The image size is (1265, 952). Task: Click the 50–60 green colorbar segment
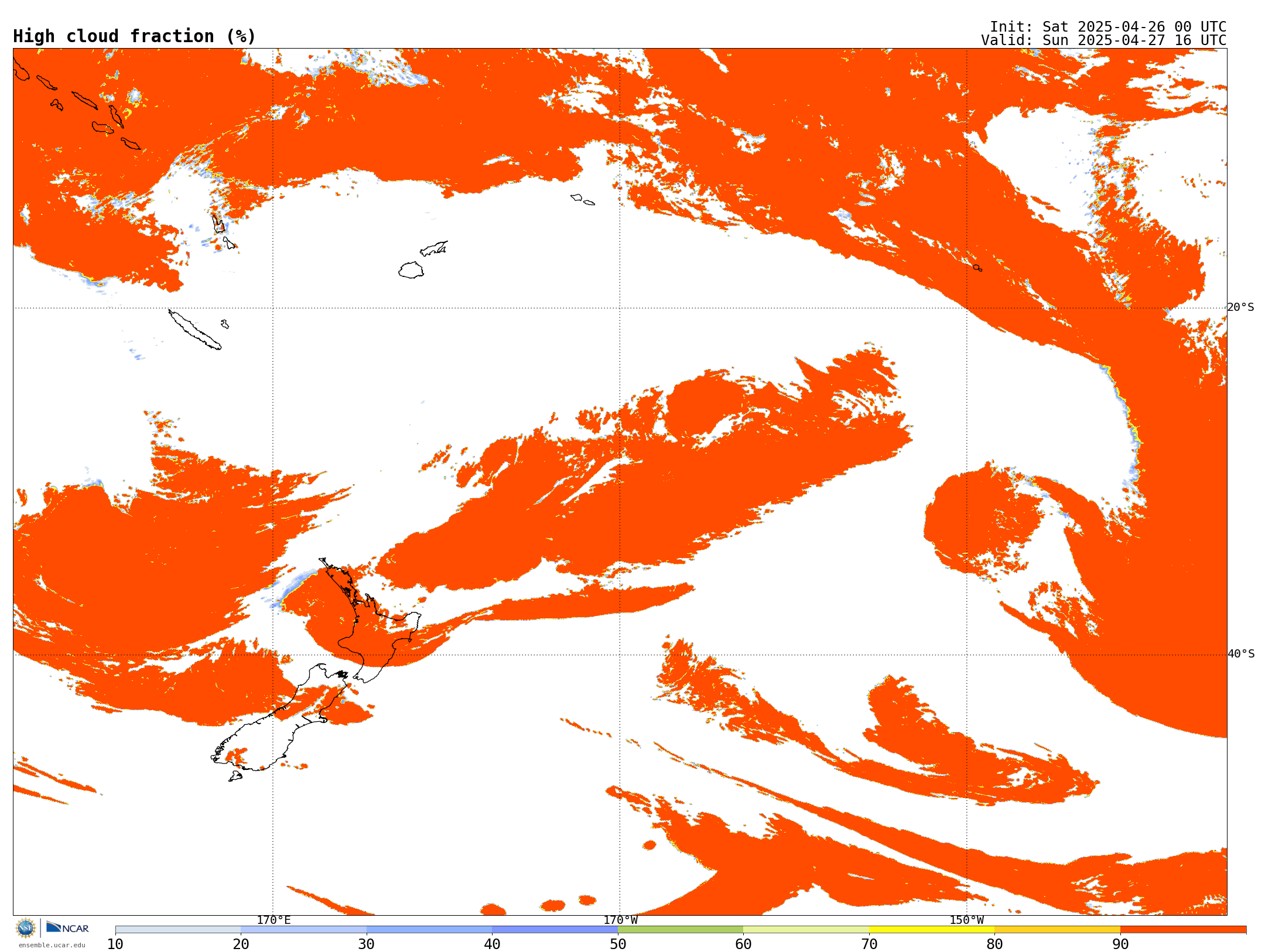(x=681, y=930)
